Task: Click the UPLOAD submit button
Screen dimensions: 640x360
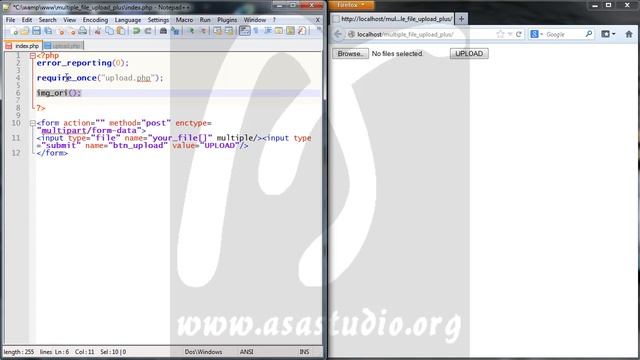Action: point(469,53)
